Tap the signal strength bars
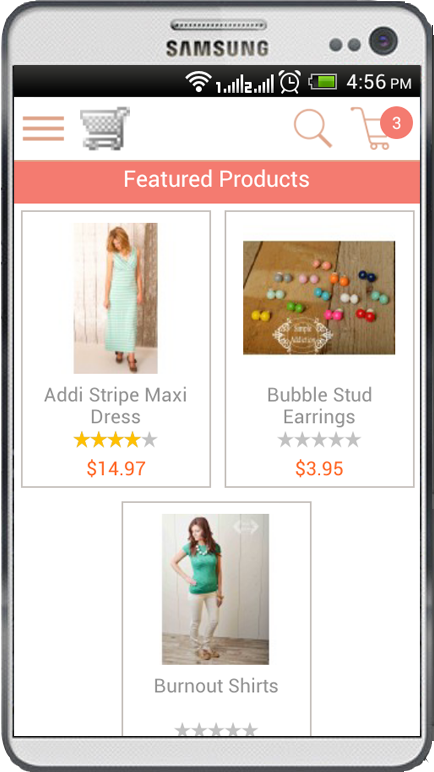Image resolution: width=434 pixels, height=772 pixels. click(245, 84)
